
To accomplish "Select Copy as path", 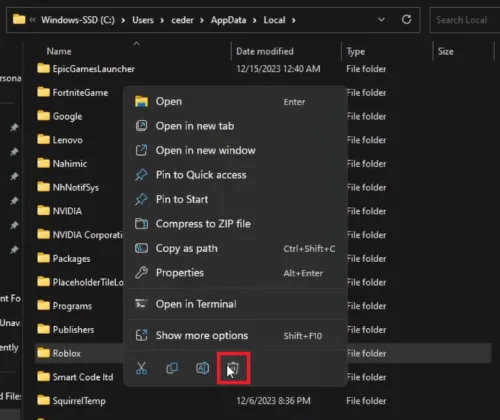I will point(235,248).
